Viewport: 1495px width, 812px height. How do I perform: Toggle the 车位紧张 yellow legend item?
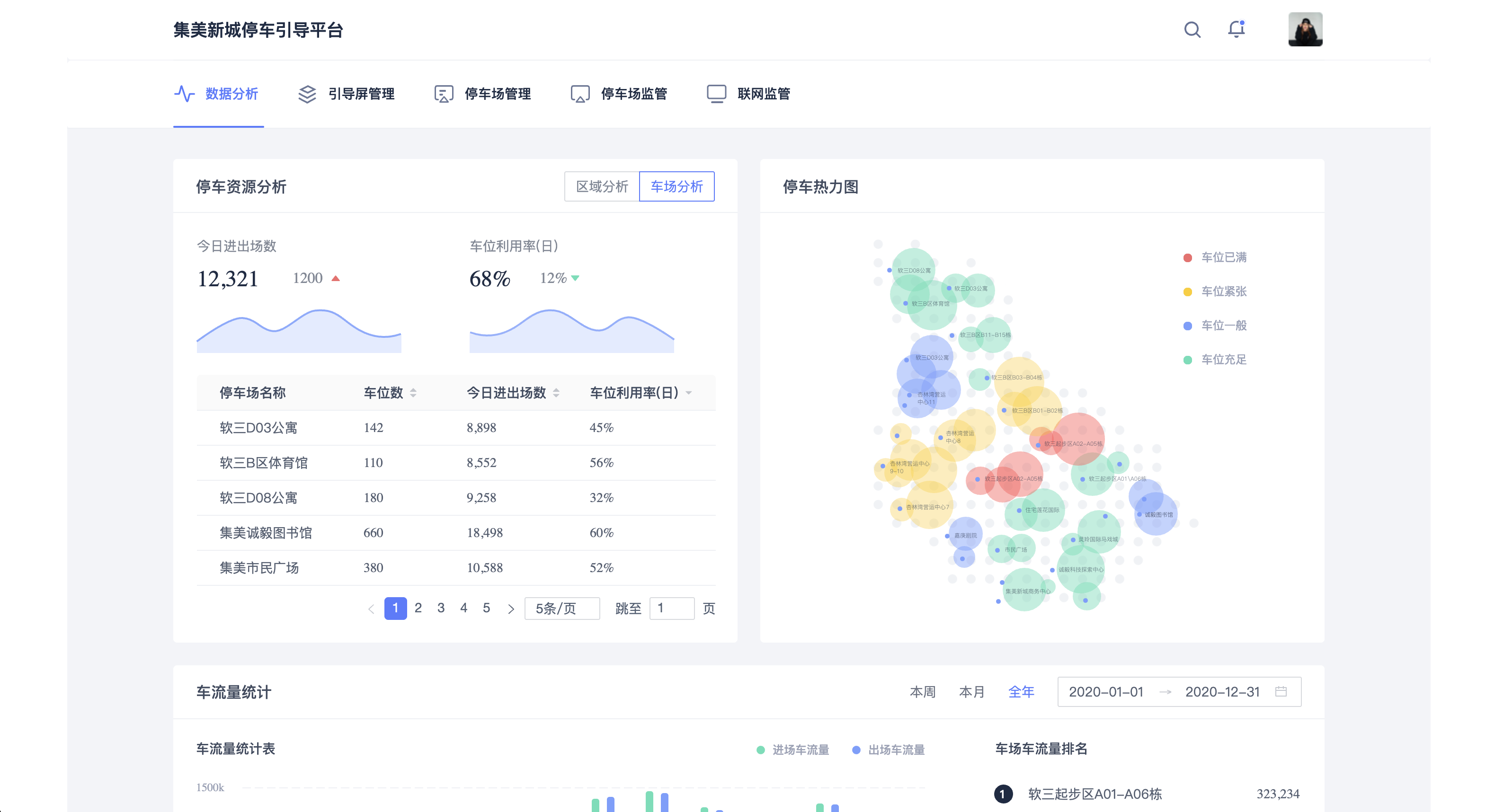[x=1215, y=291]
